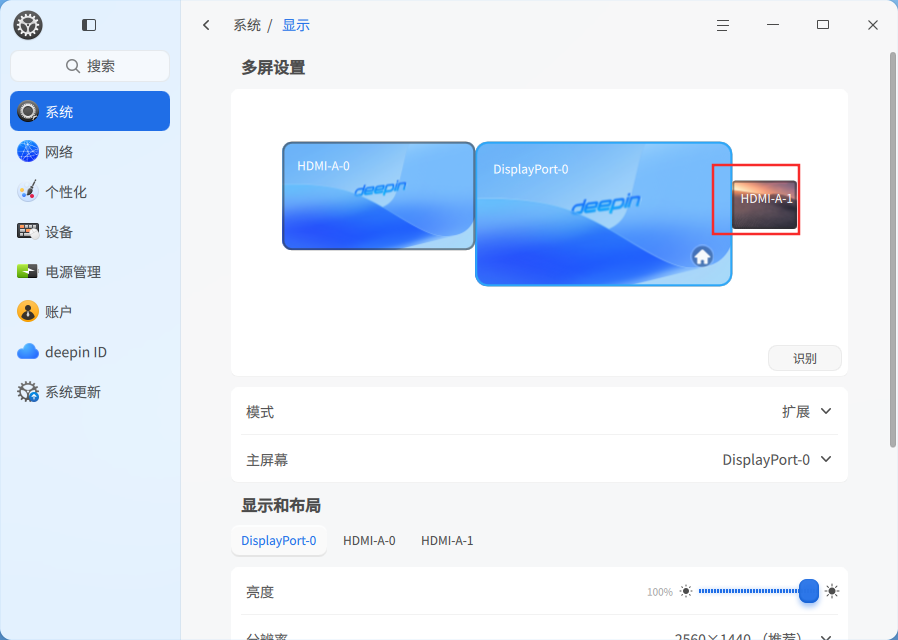
Task: Open Power Management via its battery icon (电源管理)
Action: coord(27,271)
